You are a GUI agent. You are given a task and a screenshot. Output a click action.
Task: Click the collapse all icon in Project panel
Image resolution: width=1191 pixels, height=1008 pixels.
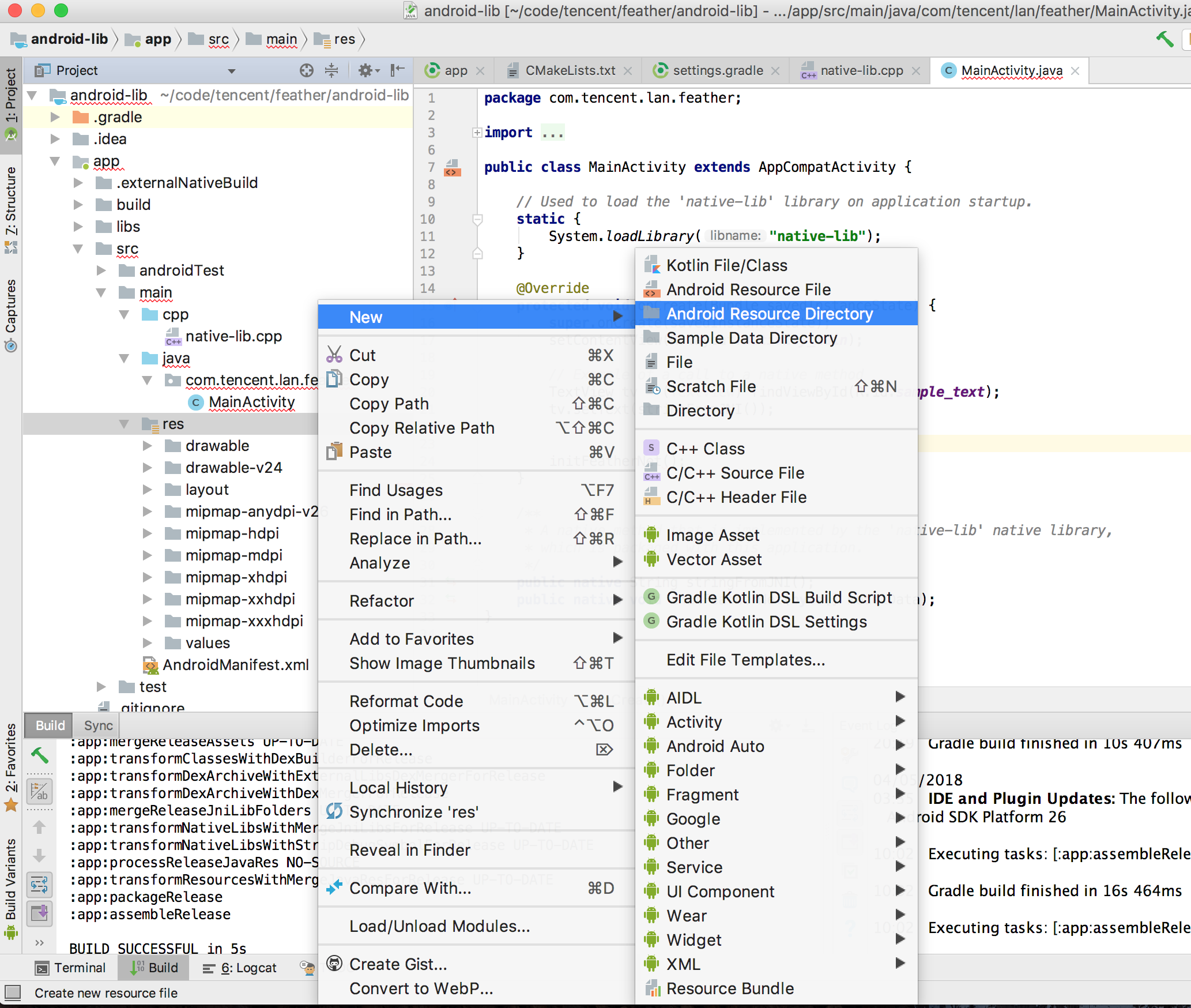click(x=331, y=70)
